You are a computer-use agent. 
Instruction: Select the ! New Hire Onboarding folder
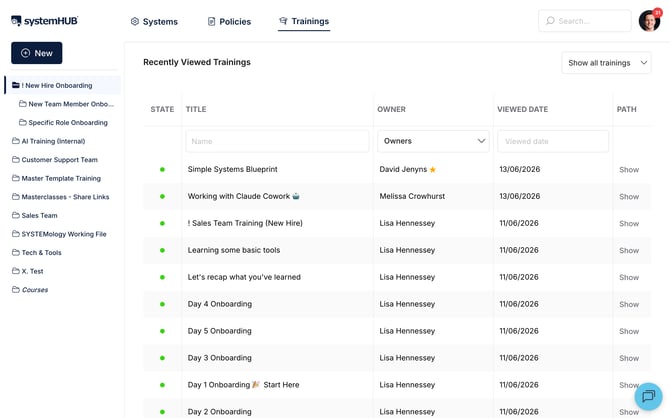(63, 85)
